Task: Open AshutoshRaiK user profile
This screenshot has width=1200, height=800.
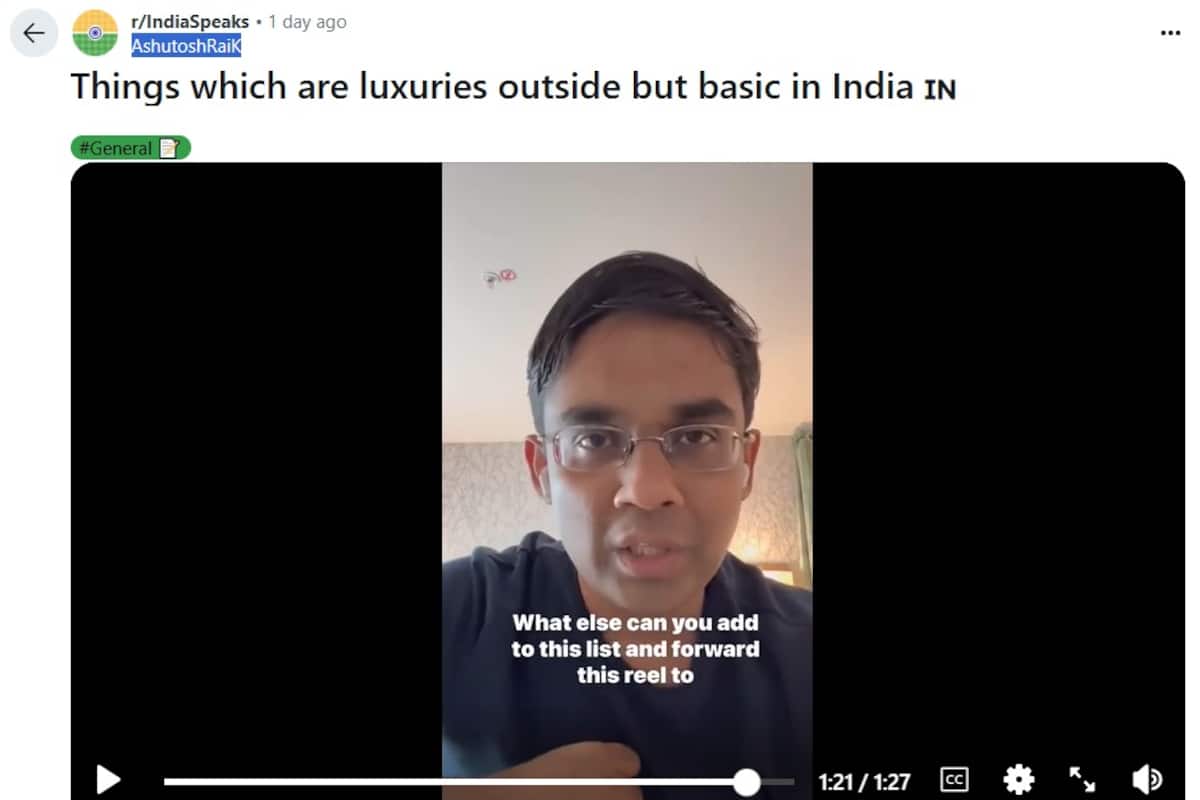Action: (186, 46)
